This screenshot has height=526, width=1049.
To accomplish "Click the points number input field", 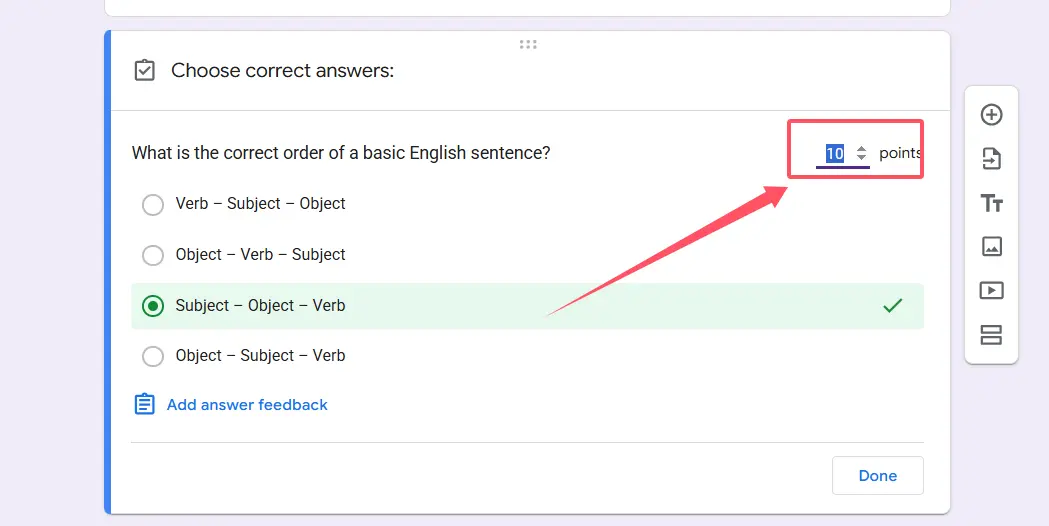I will coord(835,154).
